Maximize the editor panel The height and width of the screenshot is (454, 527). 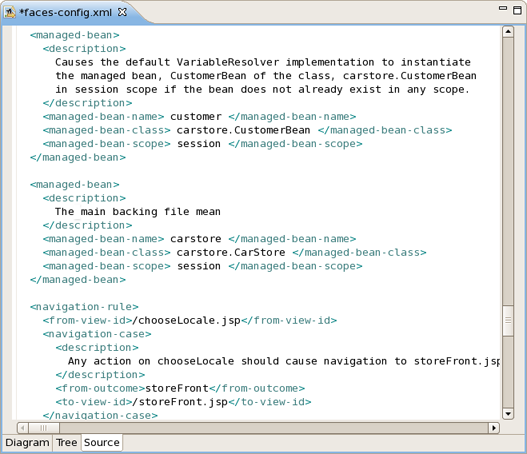click(518, 10)
